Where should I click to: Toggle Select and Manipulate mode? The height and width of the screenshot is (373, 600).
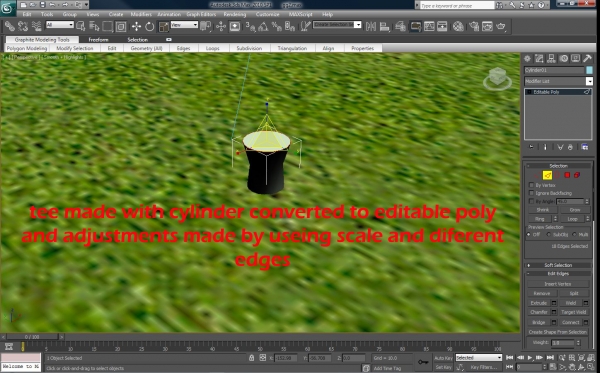221,26
